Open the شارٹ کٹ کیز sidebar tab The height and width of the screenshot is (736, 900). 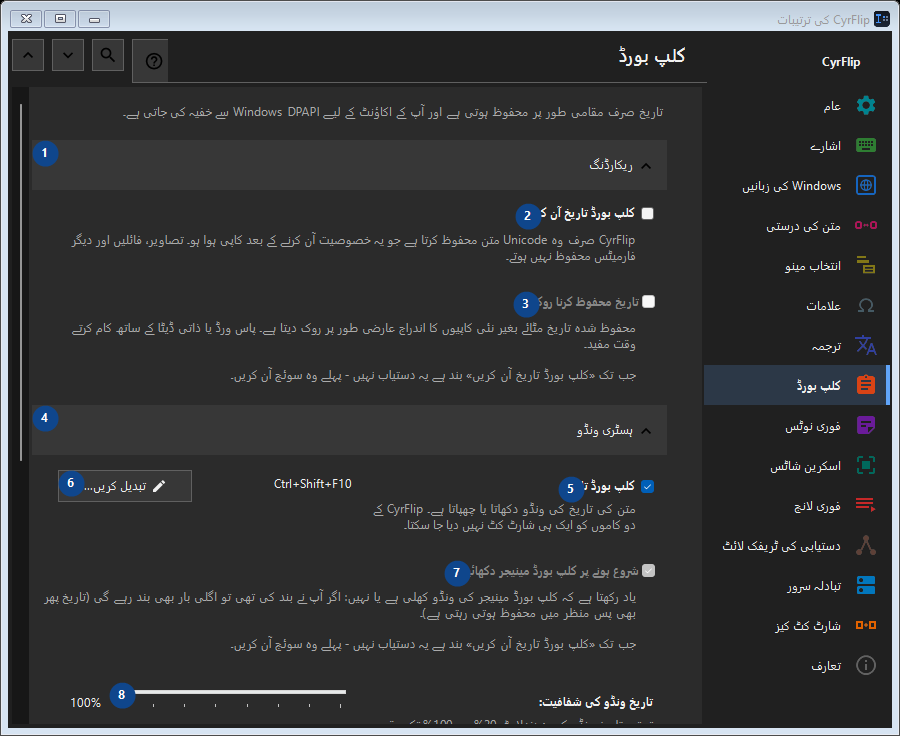[797, 625]
